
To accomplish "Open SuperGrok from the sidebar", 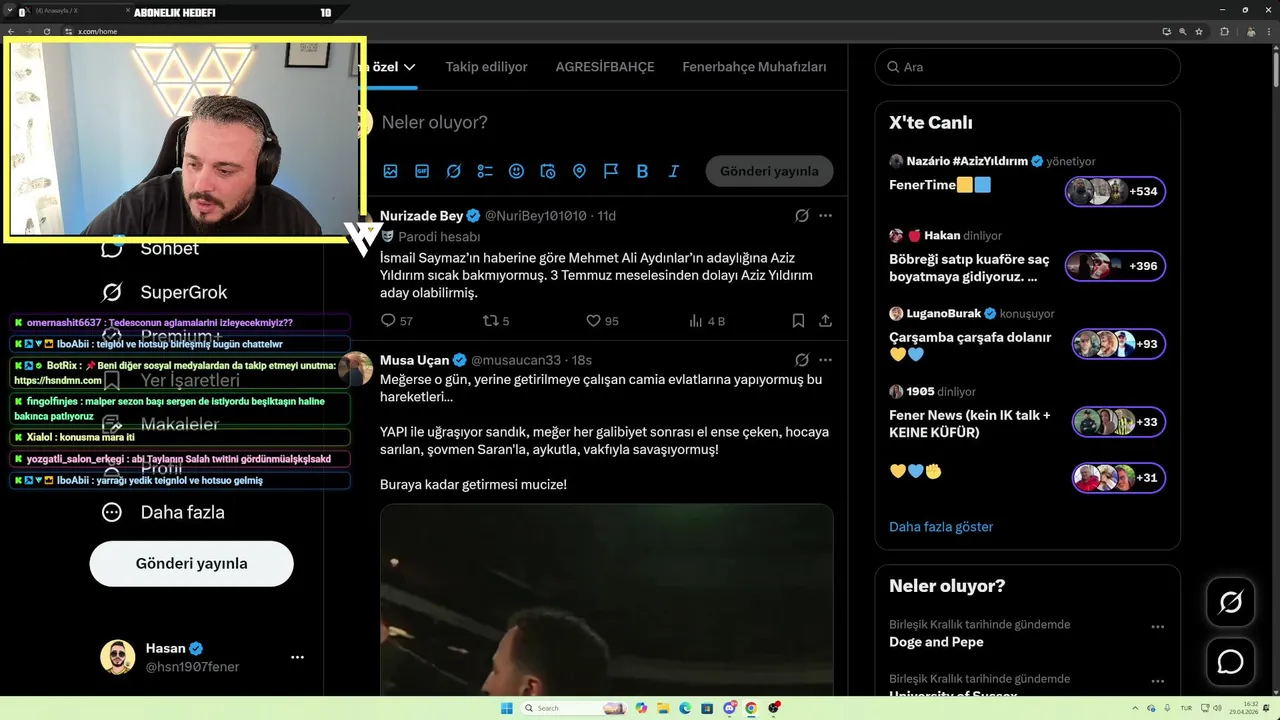I will coord(165,292).
